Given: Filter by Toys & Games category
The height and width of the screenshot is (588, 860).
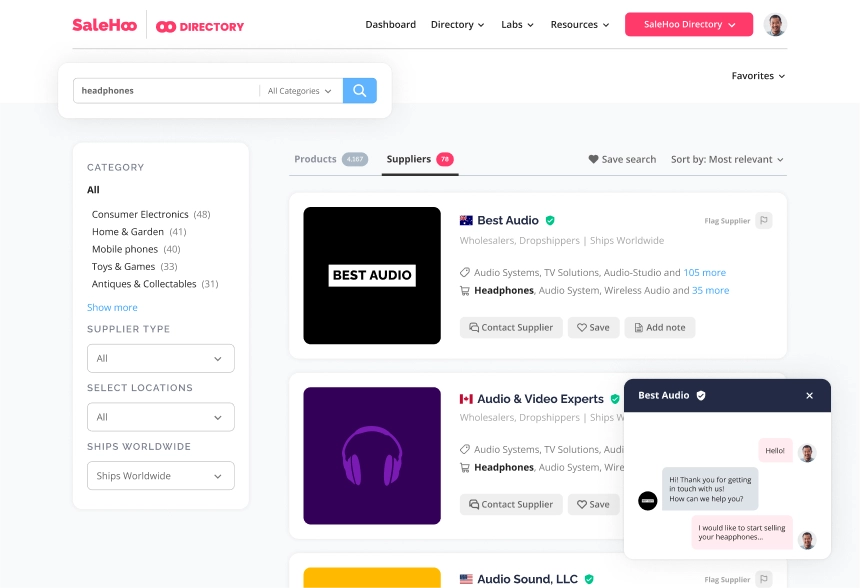Looking at the screenshot, I should tap(134, 267).
